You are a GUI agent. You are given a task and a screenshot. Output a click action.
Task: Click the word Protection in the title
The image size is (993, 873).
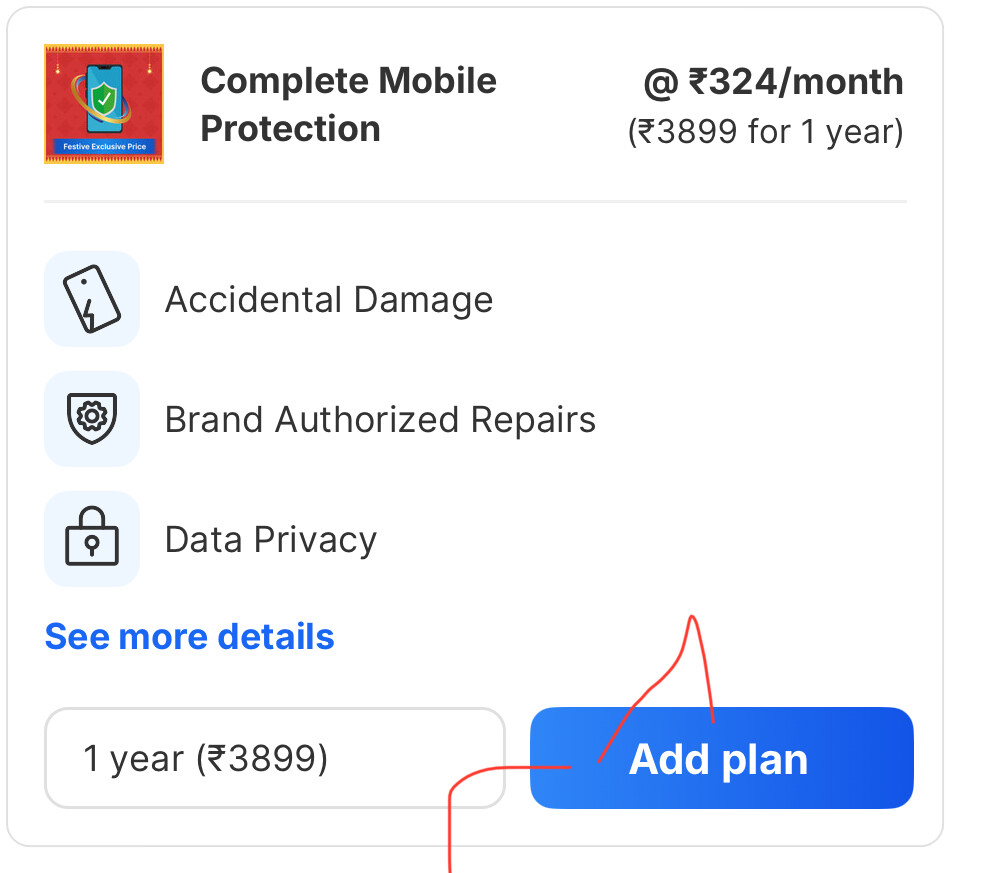point(290,129)
